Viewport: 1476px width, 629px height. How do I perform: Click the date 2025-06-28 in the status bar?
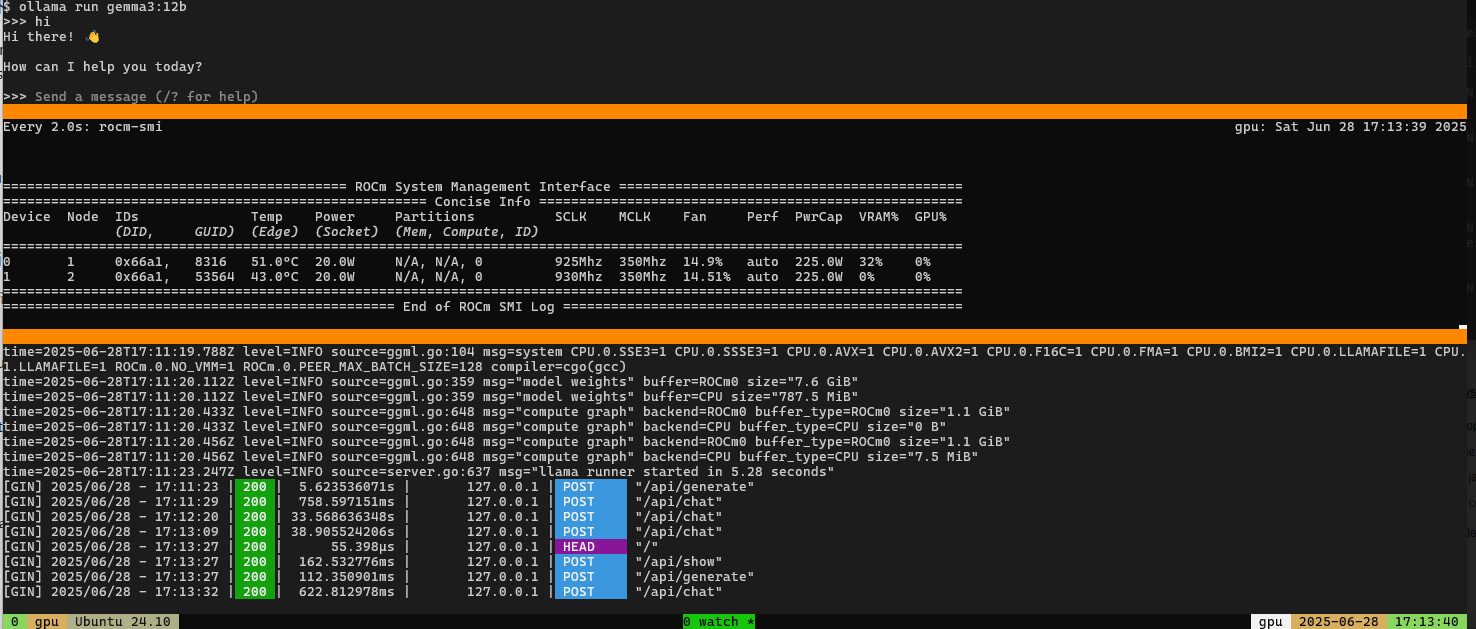[x=1338, y=622]
